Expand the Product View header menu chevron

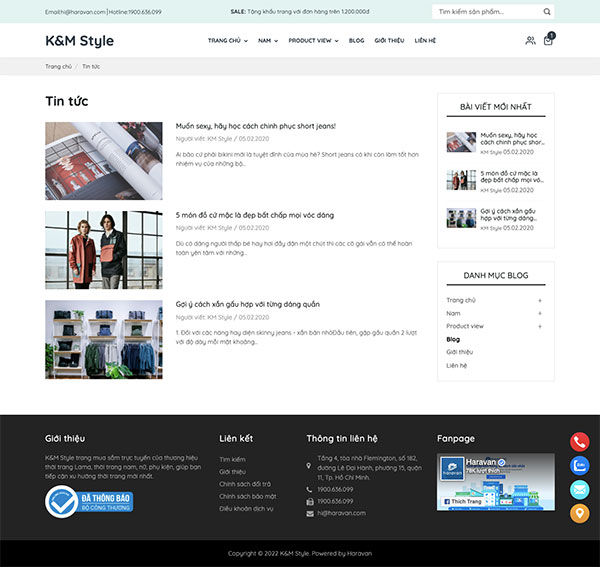tap(336, 41)
